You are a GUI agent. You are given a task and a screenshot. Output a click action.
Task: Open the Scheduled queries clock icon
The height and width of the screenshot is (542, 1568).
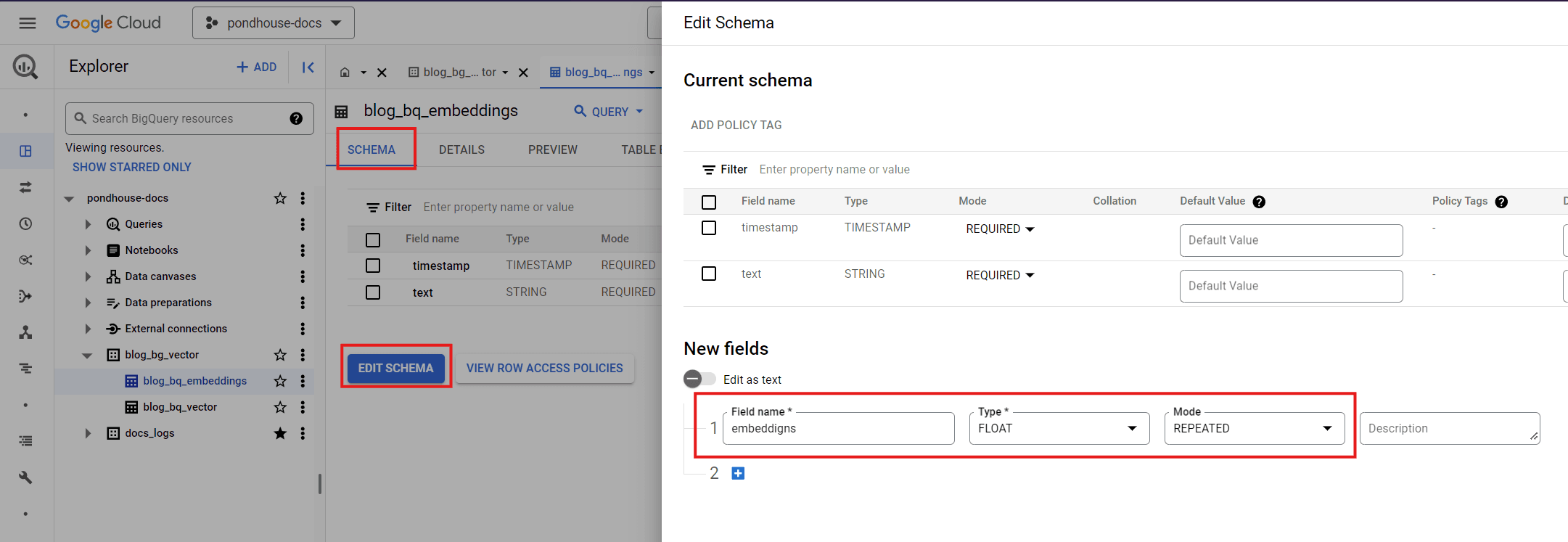25,223
